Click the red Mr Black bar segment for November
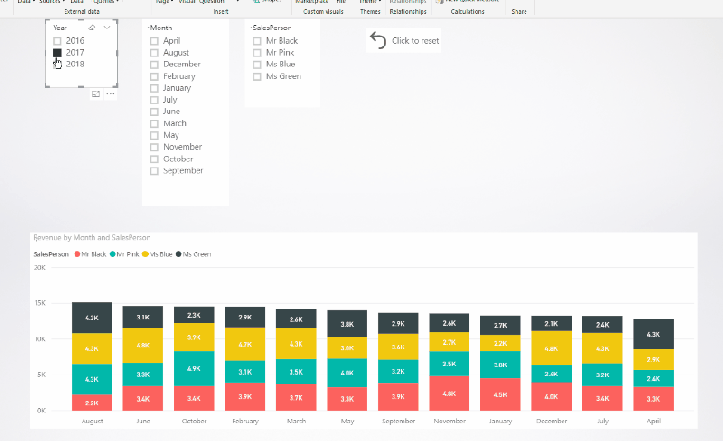Viewport: 723px width, 441px height. click(449, 393)
